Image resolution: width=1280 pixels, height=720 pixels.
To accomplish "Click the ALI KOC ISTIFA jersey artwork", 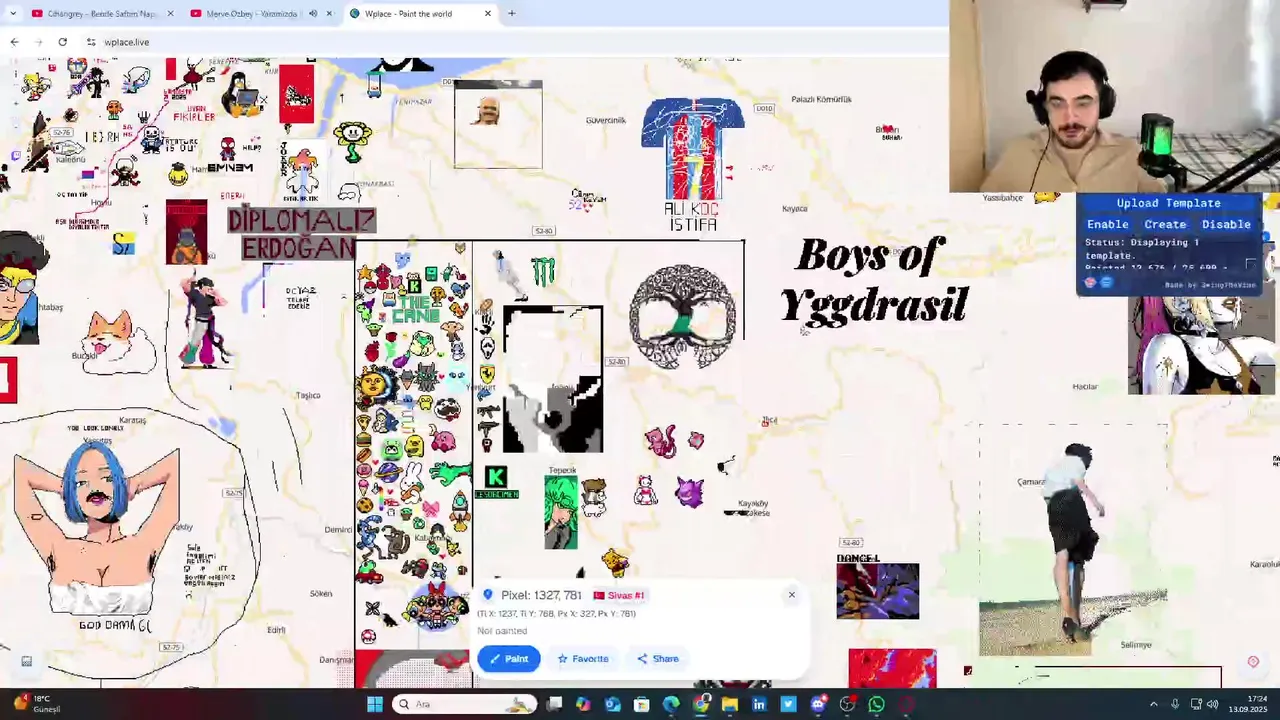I will point(693,165).
